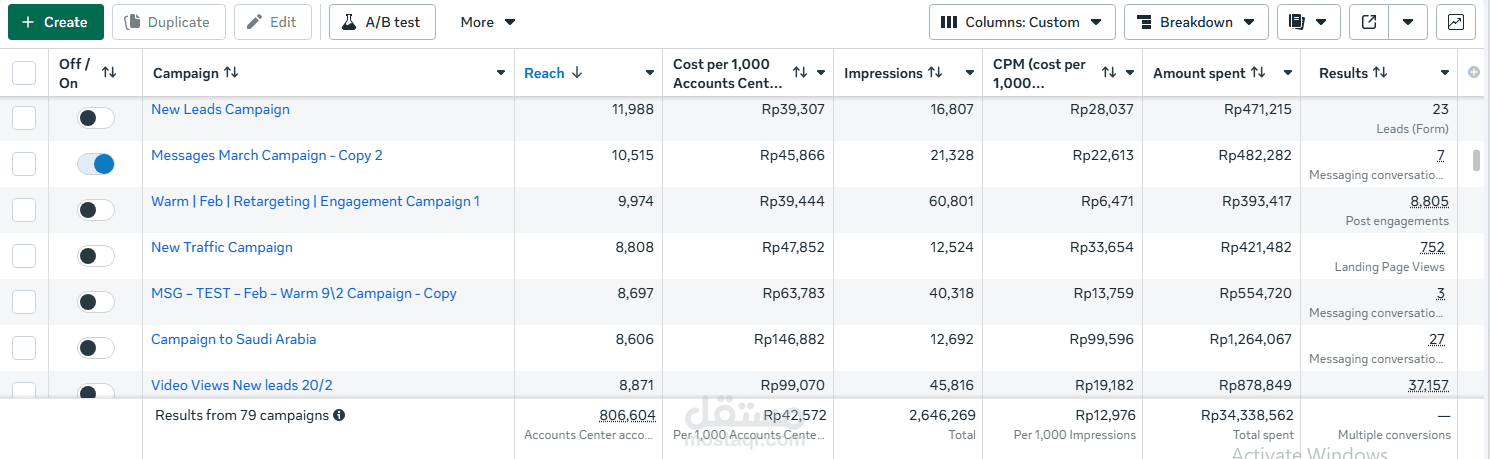Screen dimensions: 1490x459
Task: Click the A/B test button
Action: pos(382,22)
